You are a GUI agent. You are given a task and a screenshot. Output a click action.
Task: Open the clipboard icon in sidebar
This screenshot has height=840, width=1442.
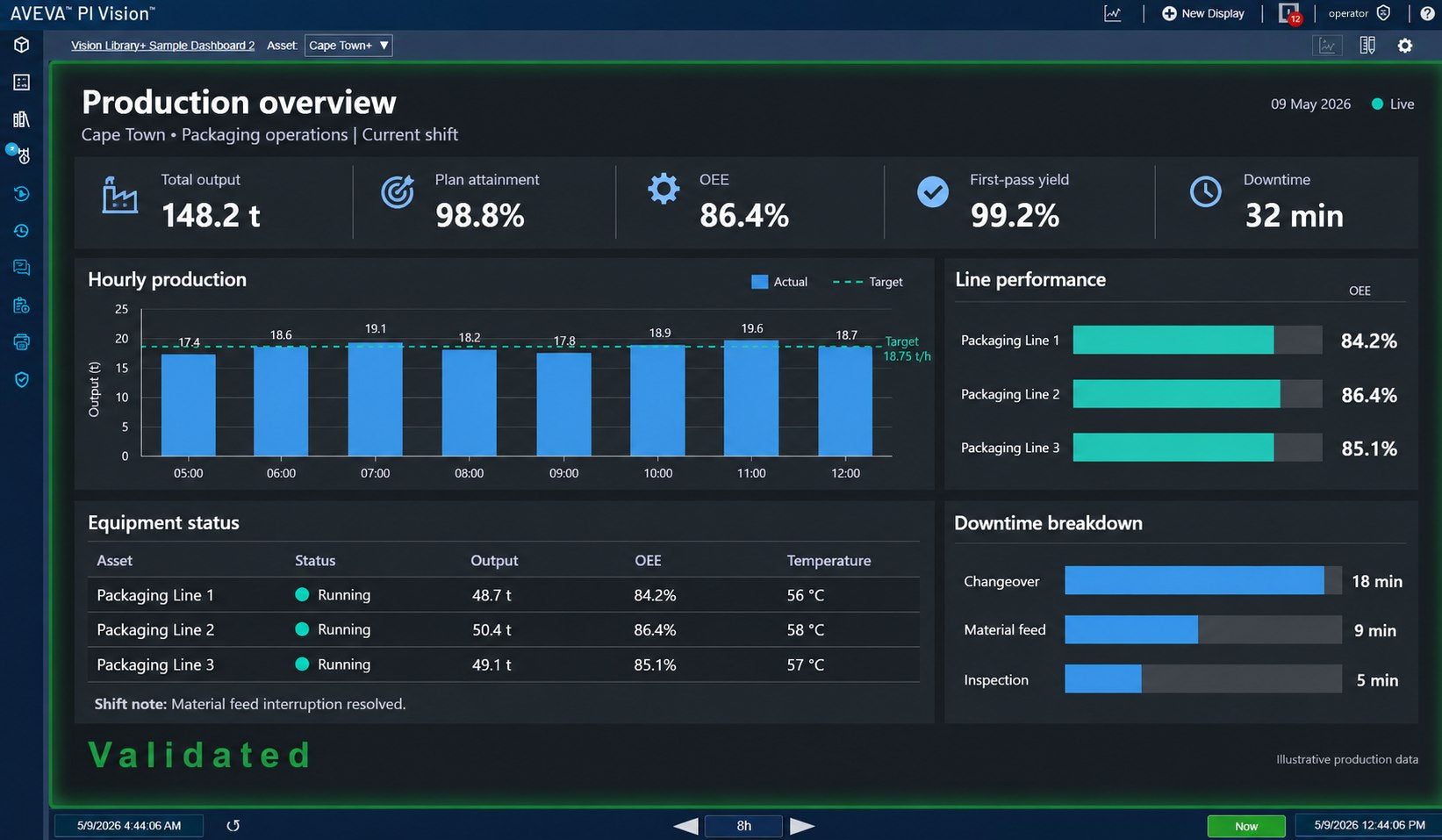click(x=22, y=305)
